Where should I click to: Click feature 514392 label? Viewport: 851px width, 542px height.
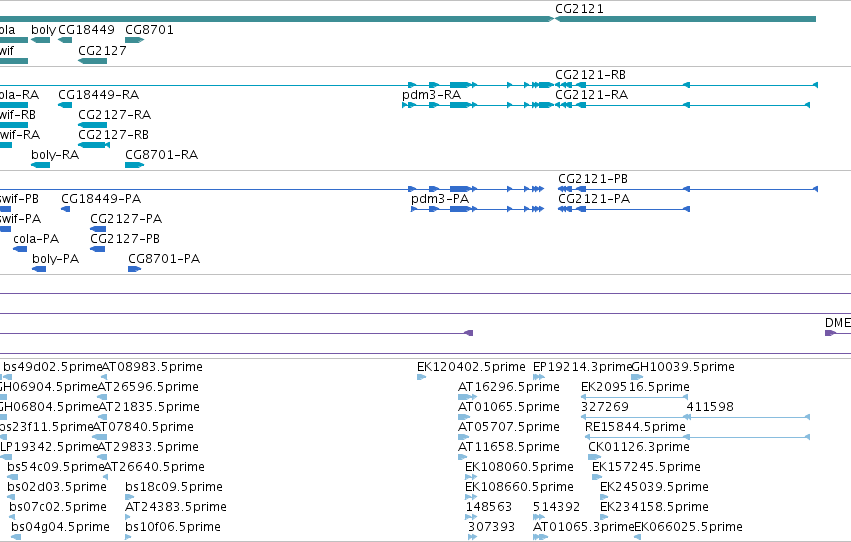click(556, 508)
